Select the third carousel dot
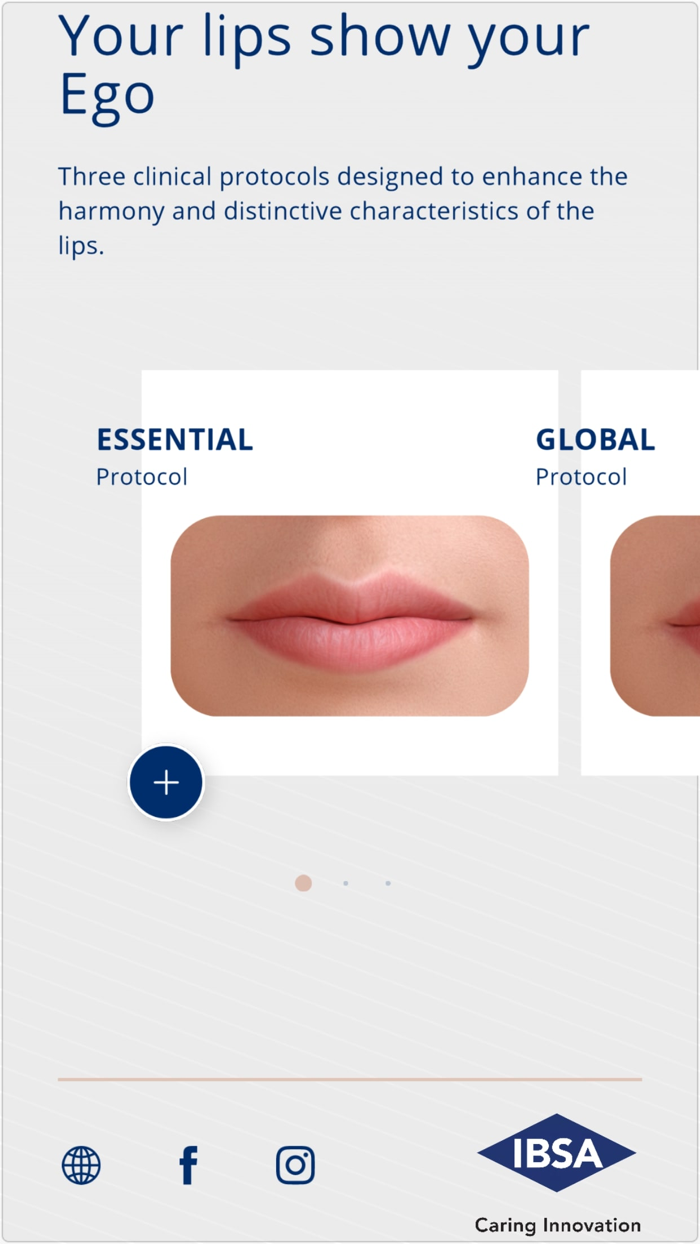The width and height of the screenshot is (700, 1244). (388, 883)
